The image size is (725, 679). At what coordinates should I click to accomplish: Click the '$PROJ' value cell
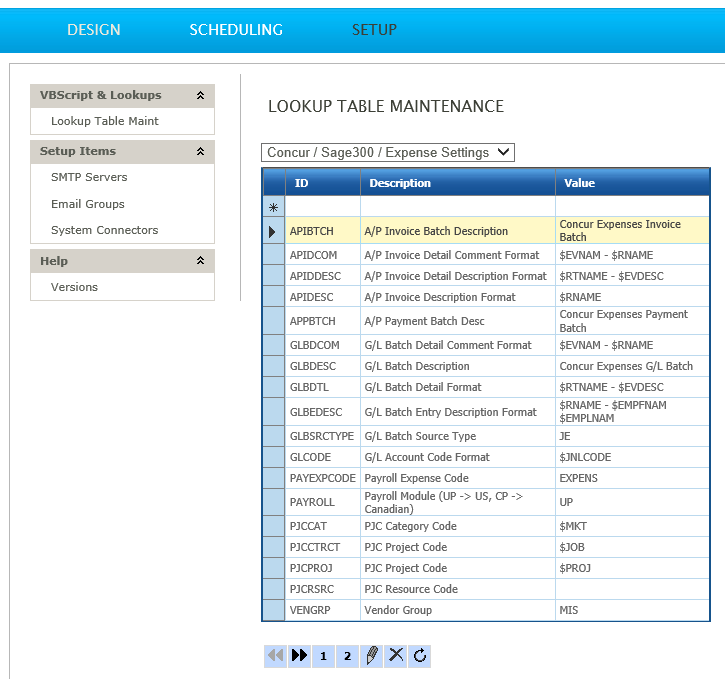[633, 568]
